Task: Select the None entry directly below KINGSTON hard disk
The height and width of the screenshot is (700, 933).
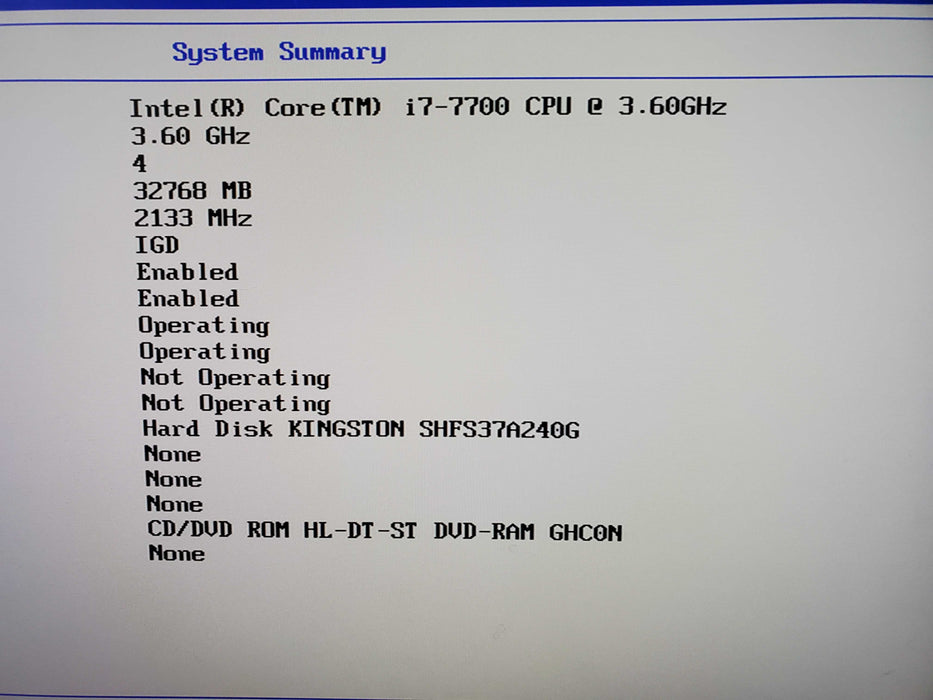Action: pos(173,454)
